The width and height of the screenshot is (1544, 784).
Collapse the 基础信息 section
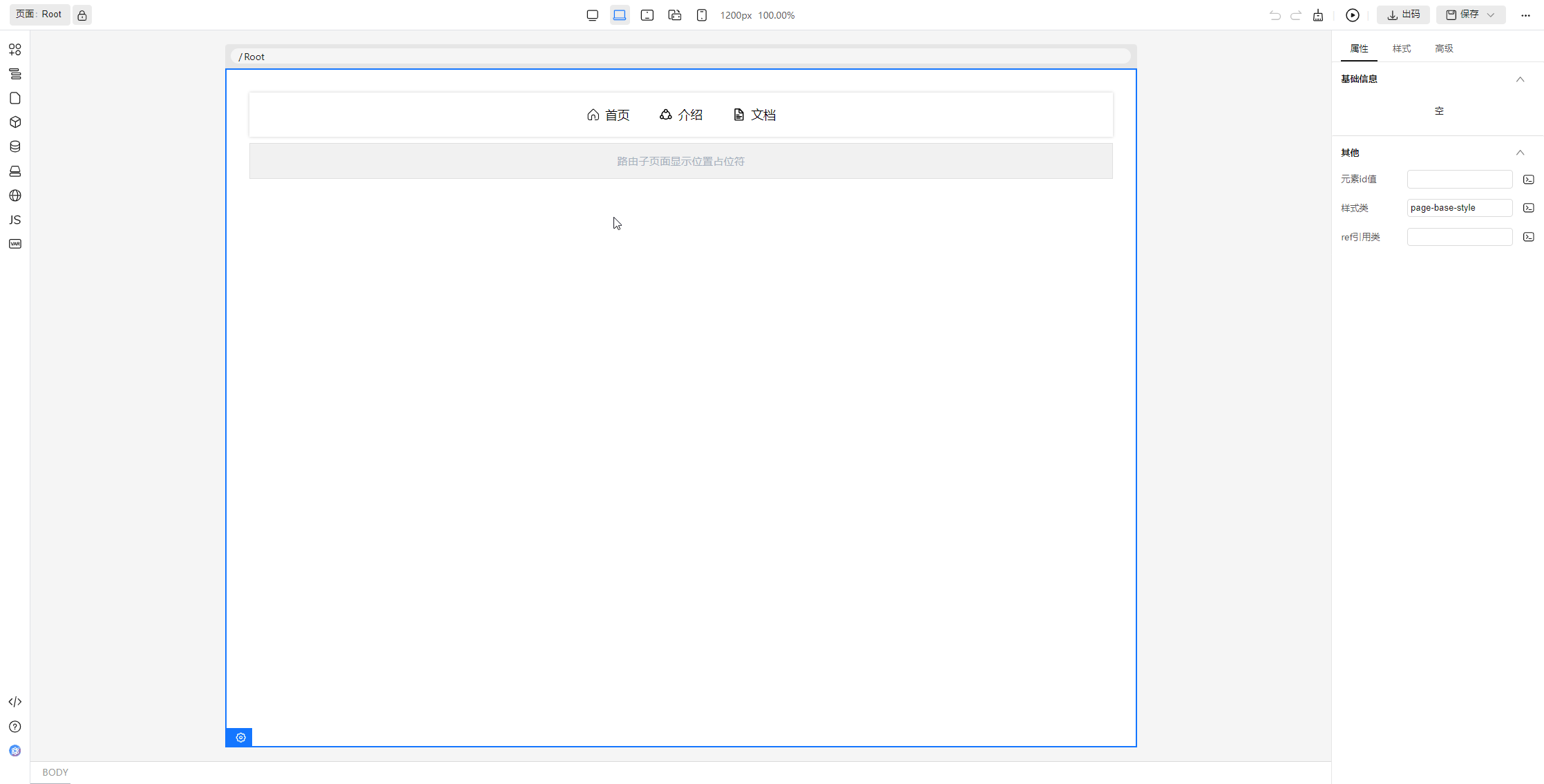[x=1520, y=79]
